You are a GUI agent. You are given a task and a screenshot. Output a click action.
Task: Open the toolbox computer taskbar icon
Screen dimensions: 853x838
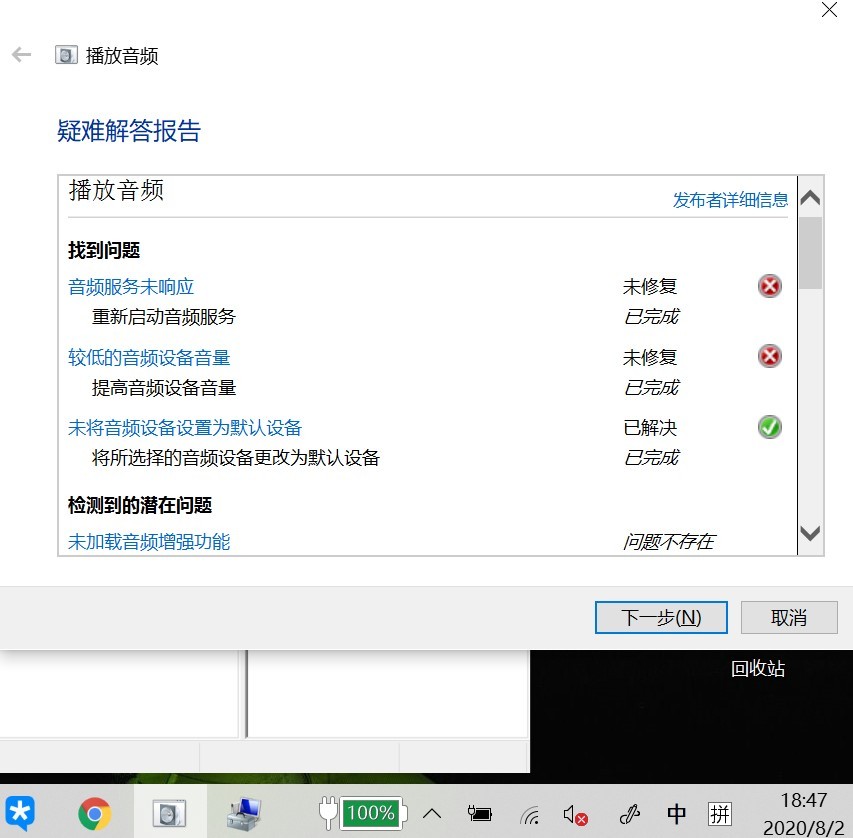coord(244,814)
